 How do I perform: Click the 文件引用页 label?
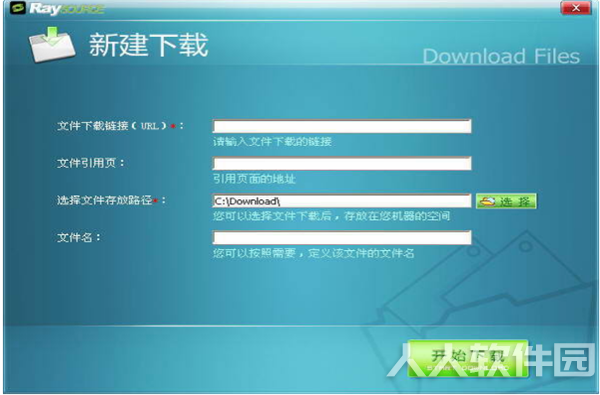pos(90,163)
